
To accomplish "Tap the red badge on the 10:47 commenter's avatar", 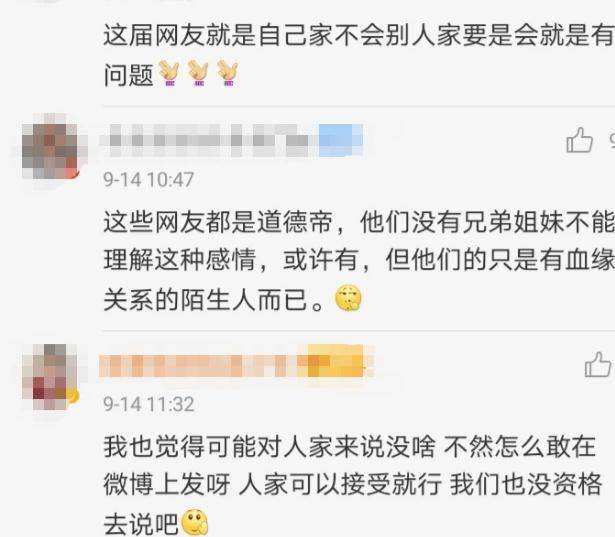I will click(x=73, y=171).
